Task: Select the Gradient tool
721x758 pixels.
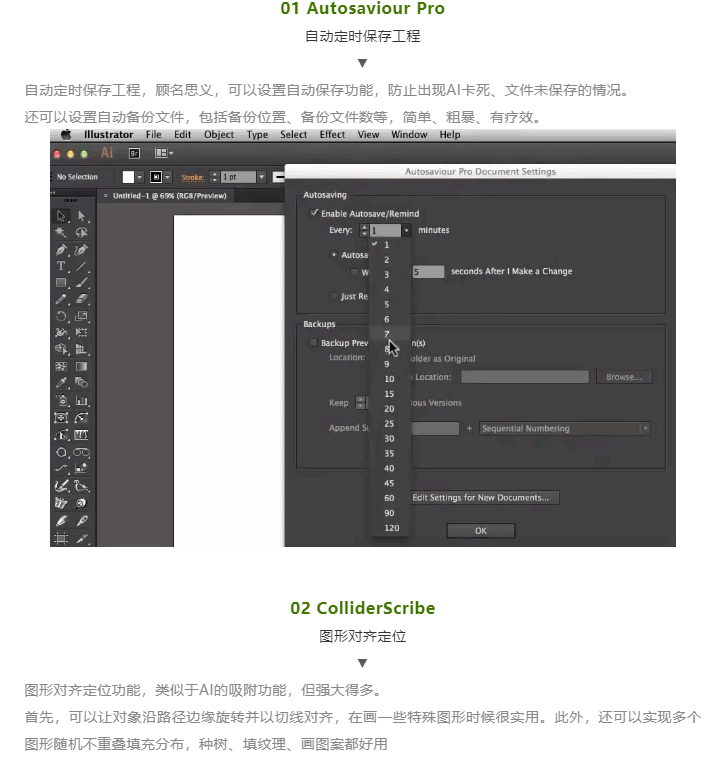Action: pos(81,366)
